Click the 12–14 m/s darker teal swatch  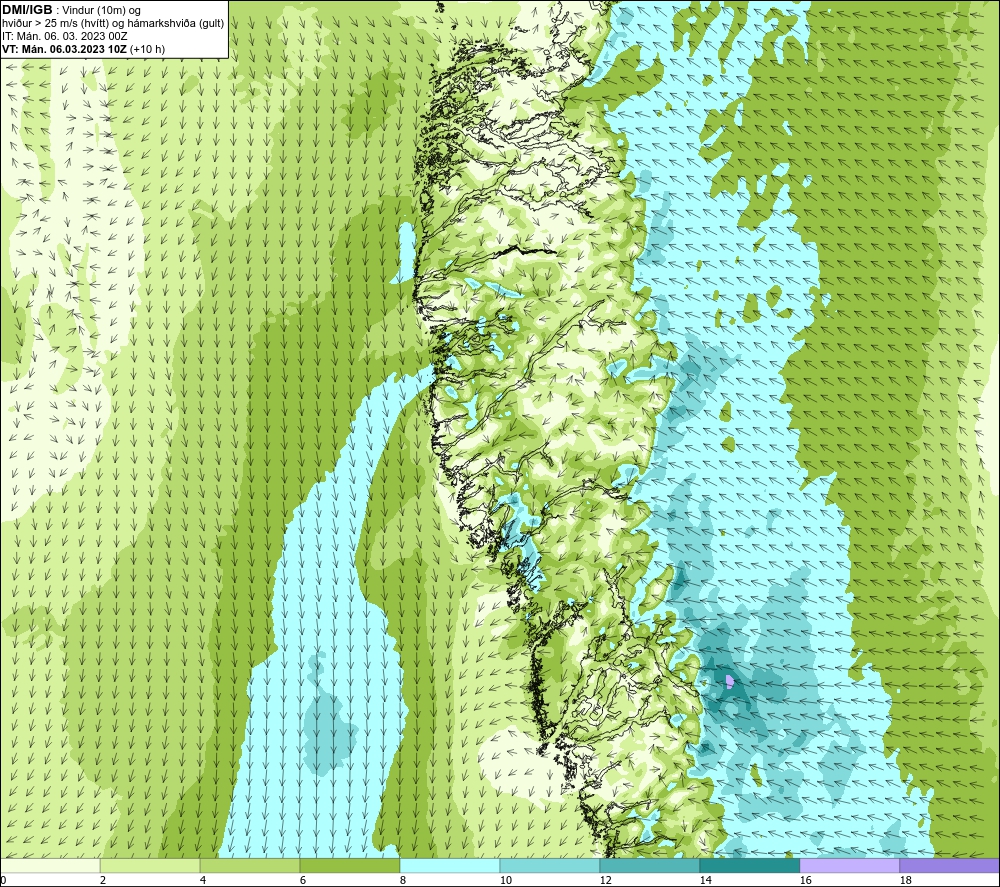649,865
